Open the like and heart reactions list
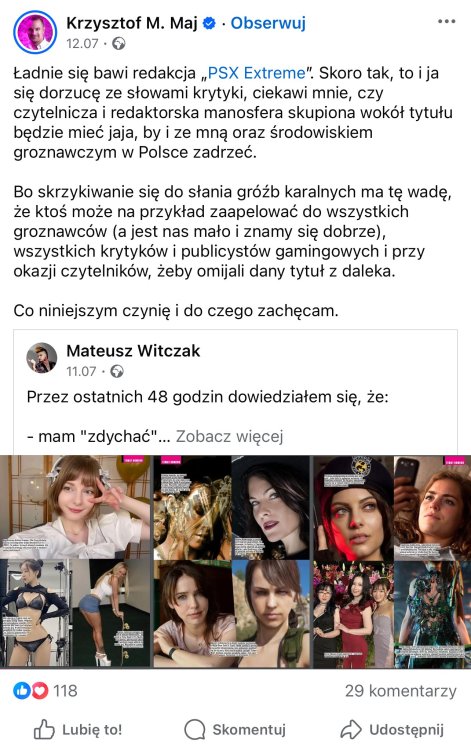Viewport: 471px width, 750px height. 31,691
